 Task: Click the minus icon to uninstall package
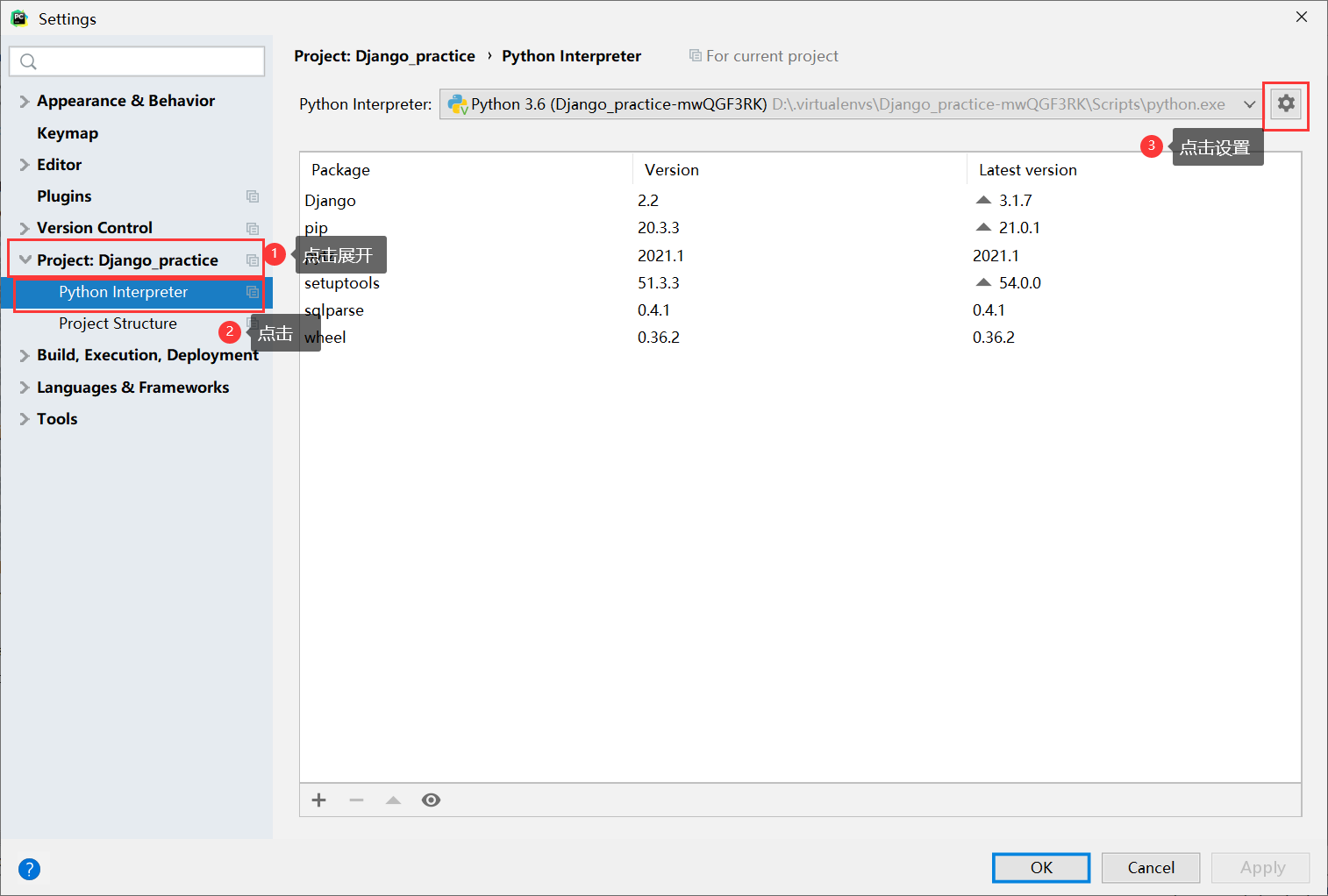tap(356, 800)
